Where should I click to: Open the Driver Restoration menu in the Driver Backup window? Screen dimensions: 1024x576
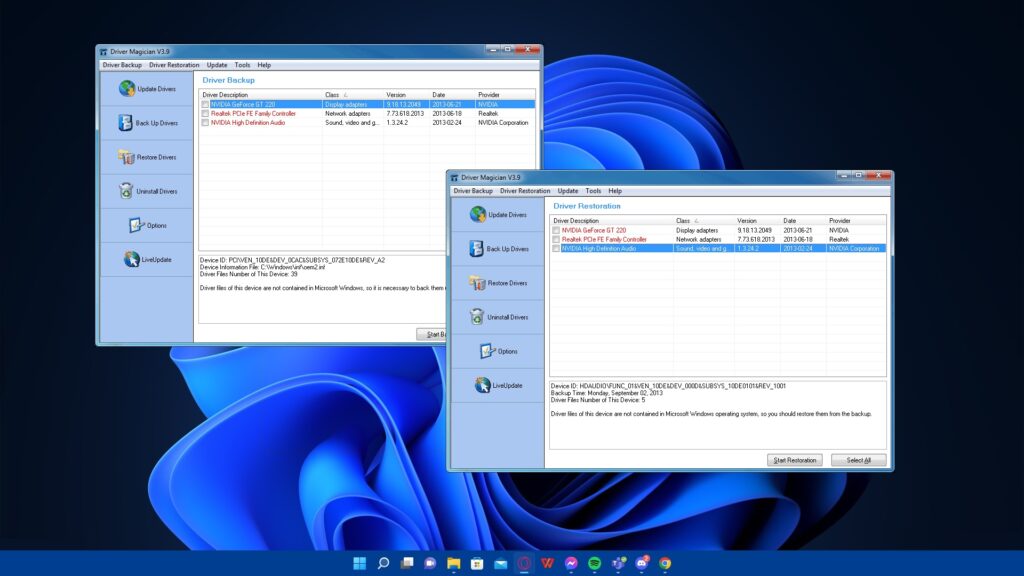pyautogui.click(x=174, y=65)
